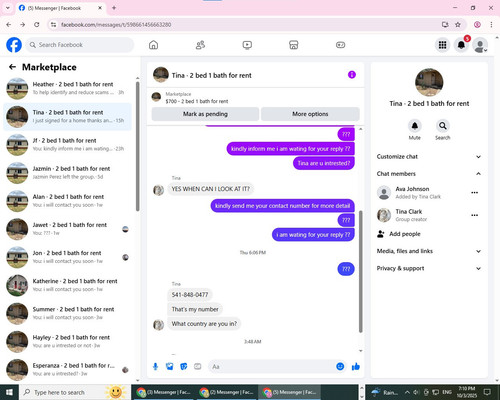Click the message input field Aa
Viewport: 500px width, 400px height.
tap(272, 366)
